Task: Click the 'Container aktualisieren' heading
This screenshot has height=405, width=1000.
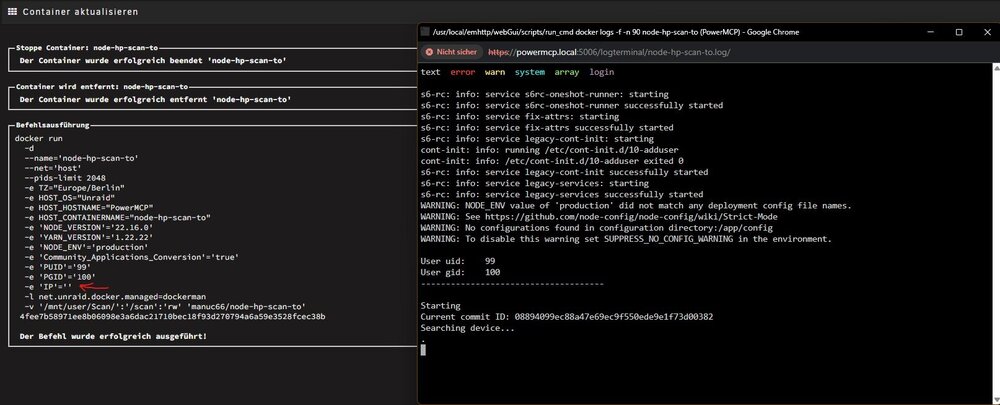Action: coord(80,11)
